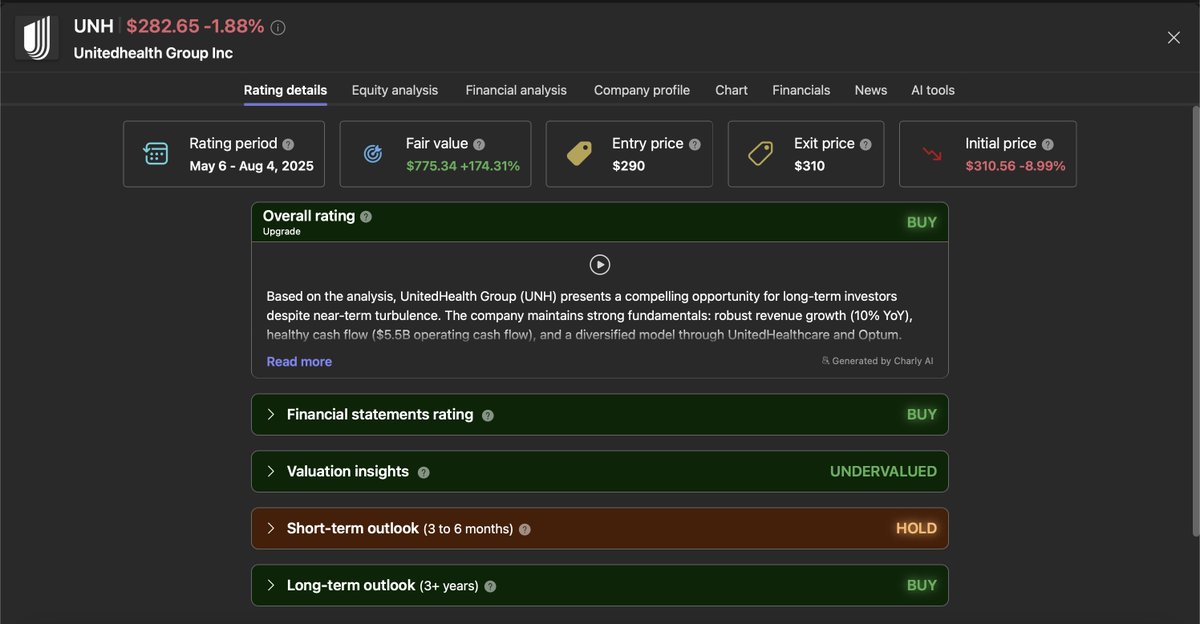The width and height of the screenshot is (1200, 624).
Task: Switch to the Equity analysis tab
Action: point(395,90)
